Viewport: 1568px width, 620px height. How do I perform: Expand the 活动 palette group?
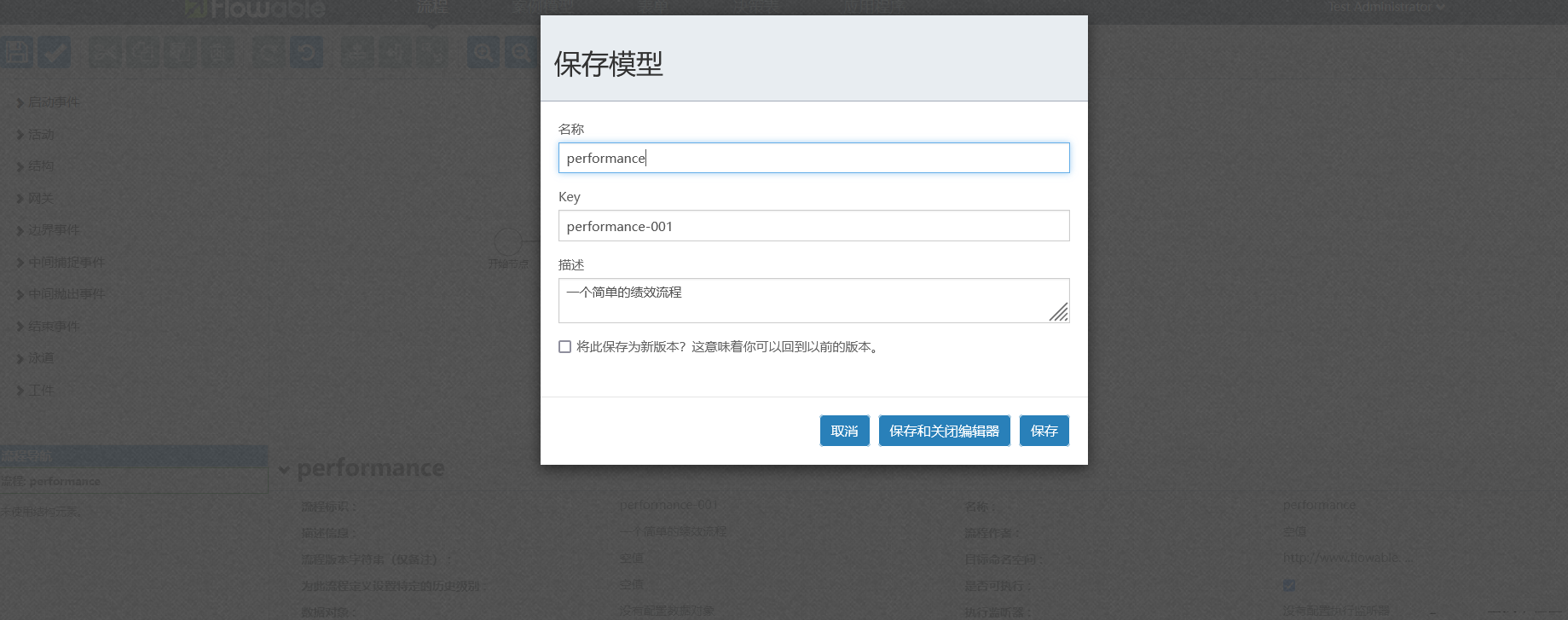[35, 135]
